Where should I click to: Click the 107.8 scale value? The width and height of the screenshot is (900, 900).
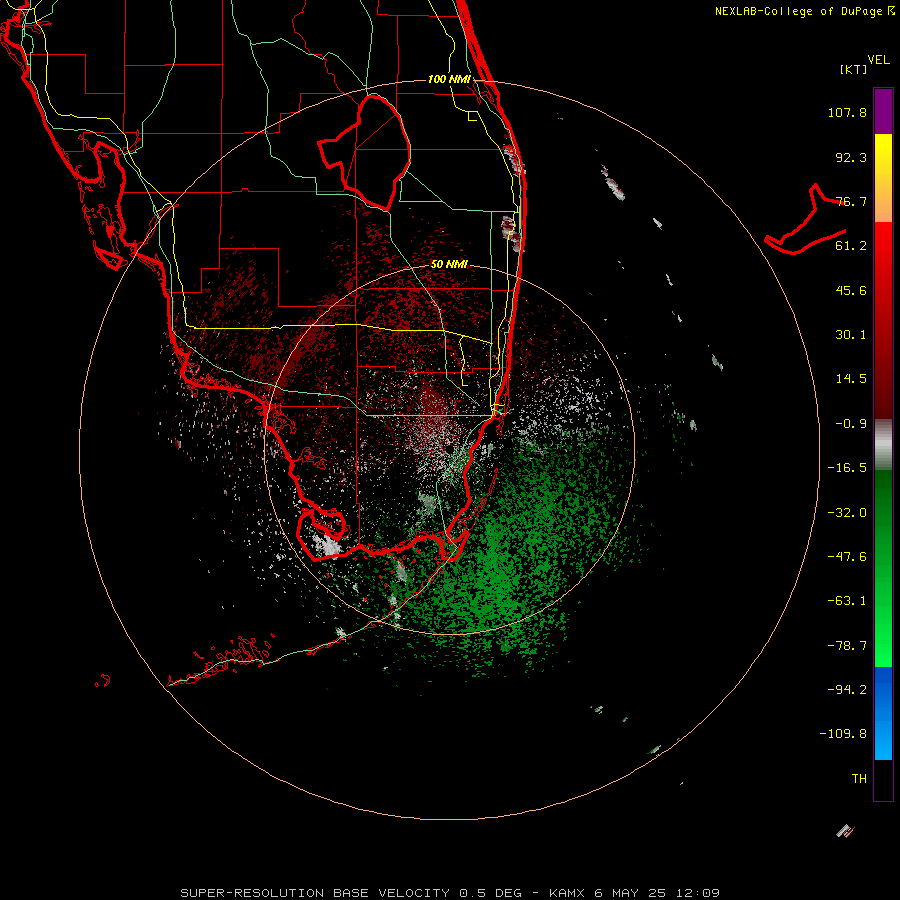pyautogui.click(x=847, y=112)
